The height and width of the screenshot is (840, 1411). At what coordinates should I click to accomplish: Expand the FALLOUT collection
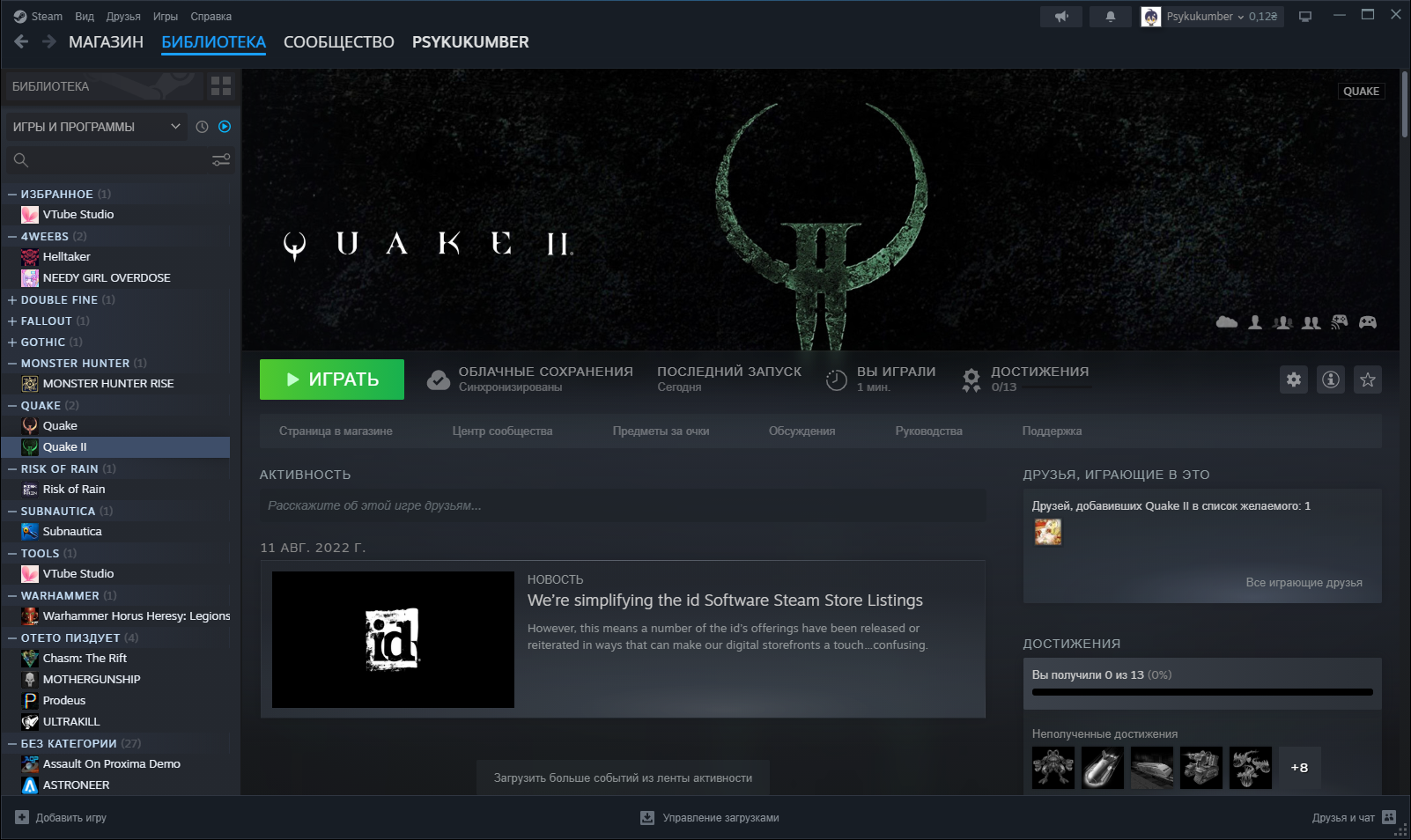12,321
